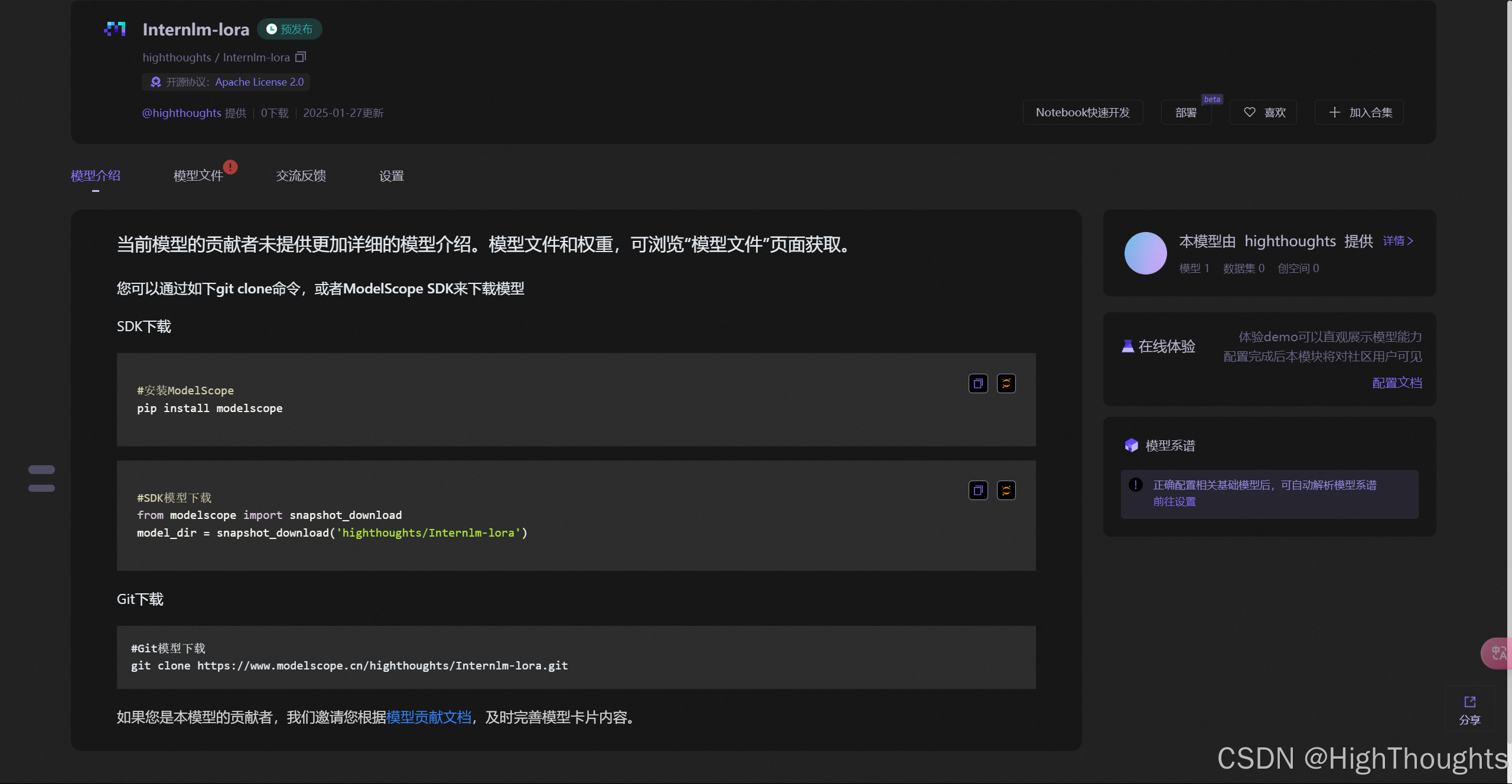Click the 预发布 status badge

click(x=289, y=29)
